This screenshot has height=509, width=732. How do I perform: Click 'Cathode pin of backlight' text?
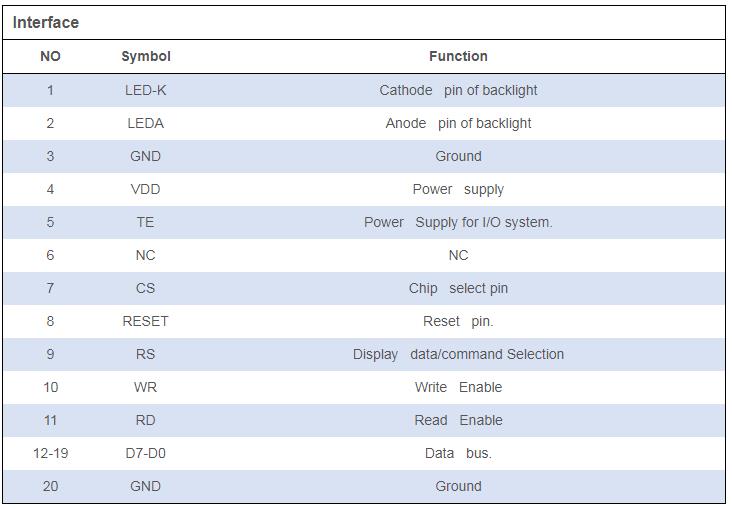point(458,90)
